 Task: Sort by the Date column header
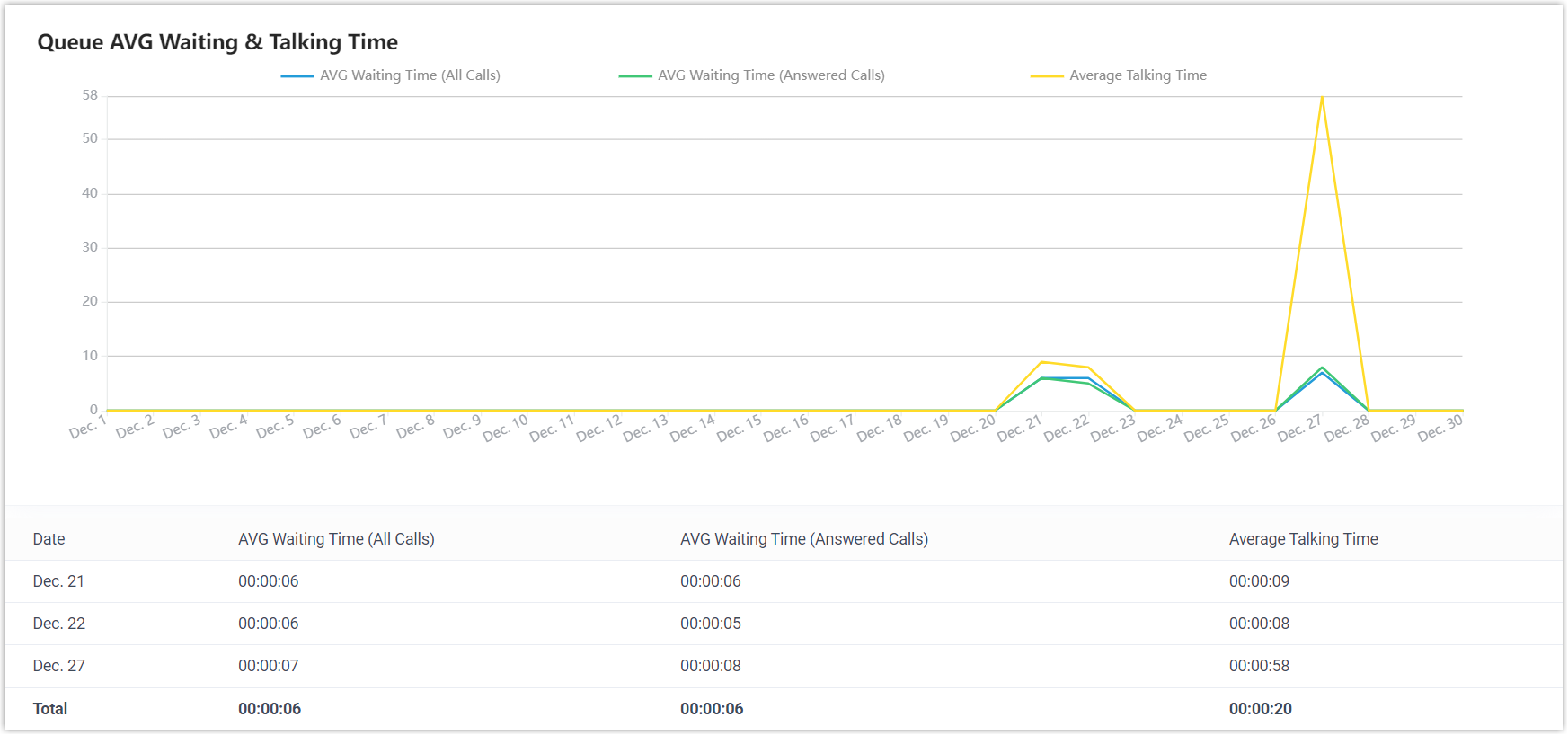49,539
